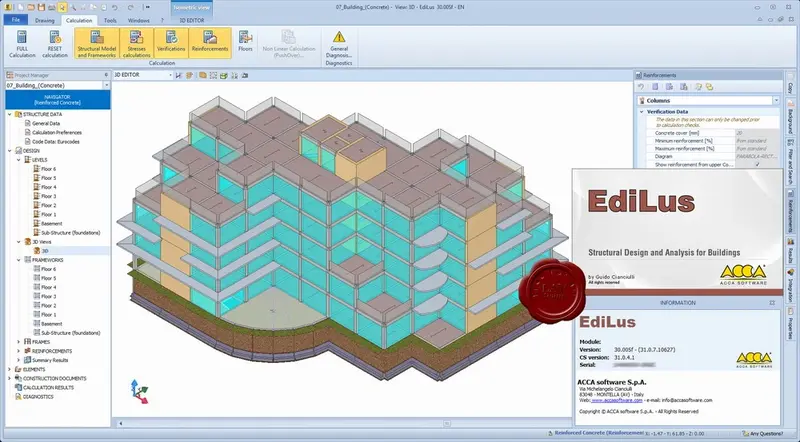800x442 pixels.
Task: Click the undo arrow in Reinforcements panel toolbar
Action: tap(641, 87)
